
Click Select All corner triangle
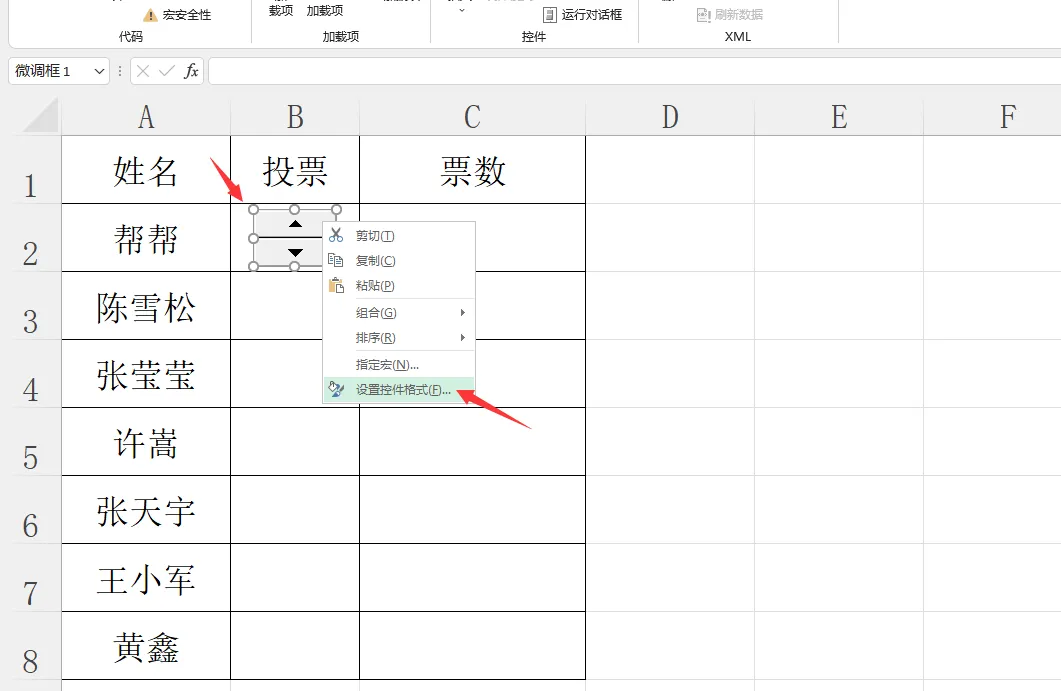(41, 116)
